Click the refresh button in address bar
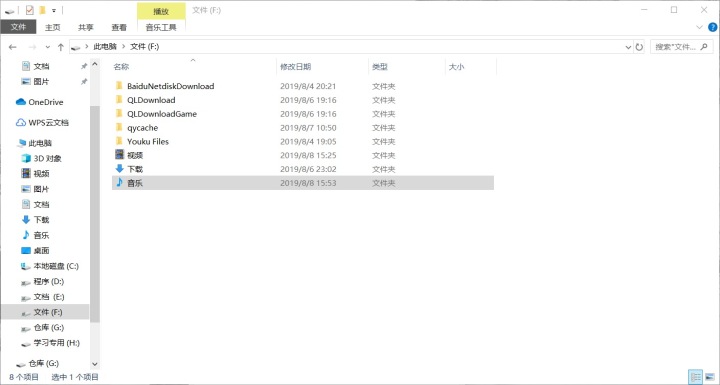Screen dimensions: 720x385 point(639,47)
